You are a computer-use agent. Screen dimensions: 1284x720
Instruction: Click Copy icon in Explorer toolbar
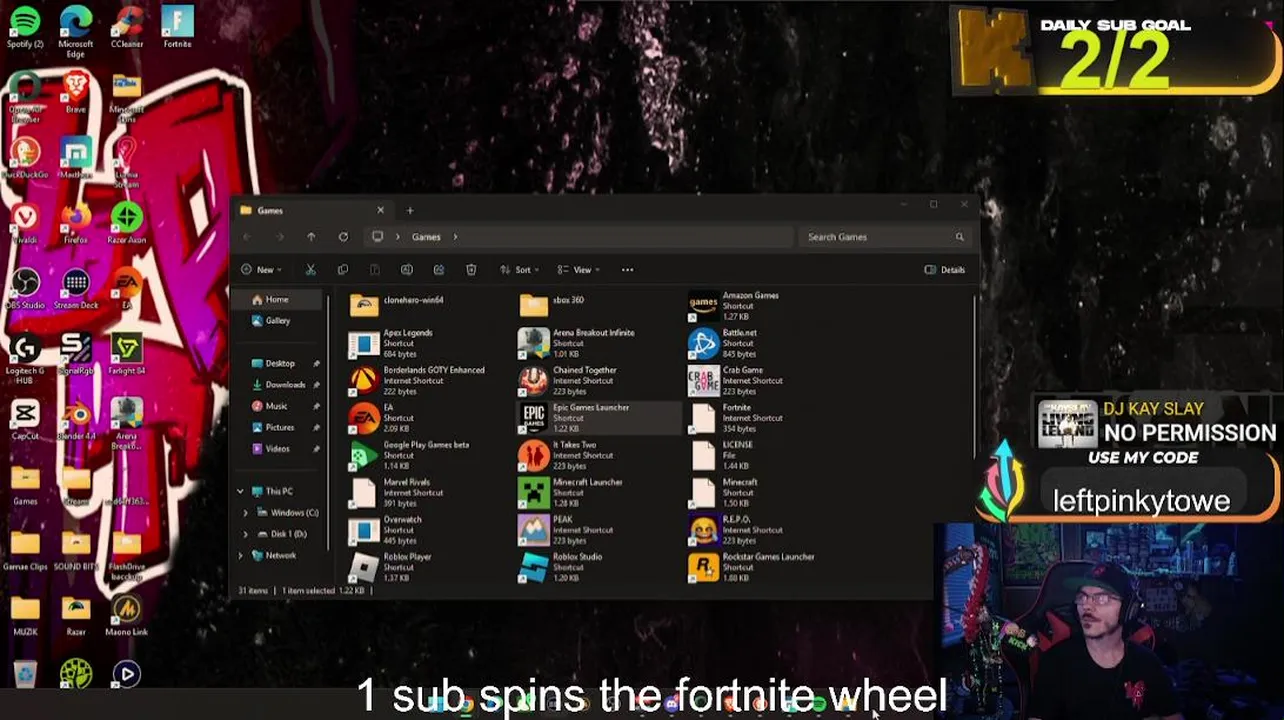342,270
